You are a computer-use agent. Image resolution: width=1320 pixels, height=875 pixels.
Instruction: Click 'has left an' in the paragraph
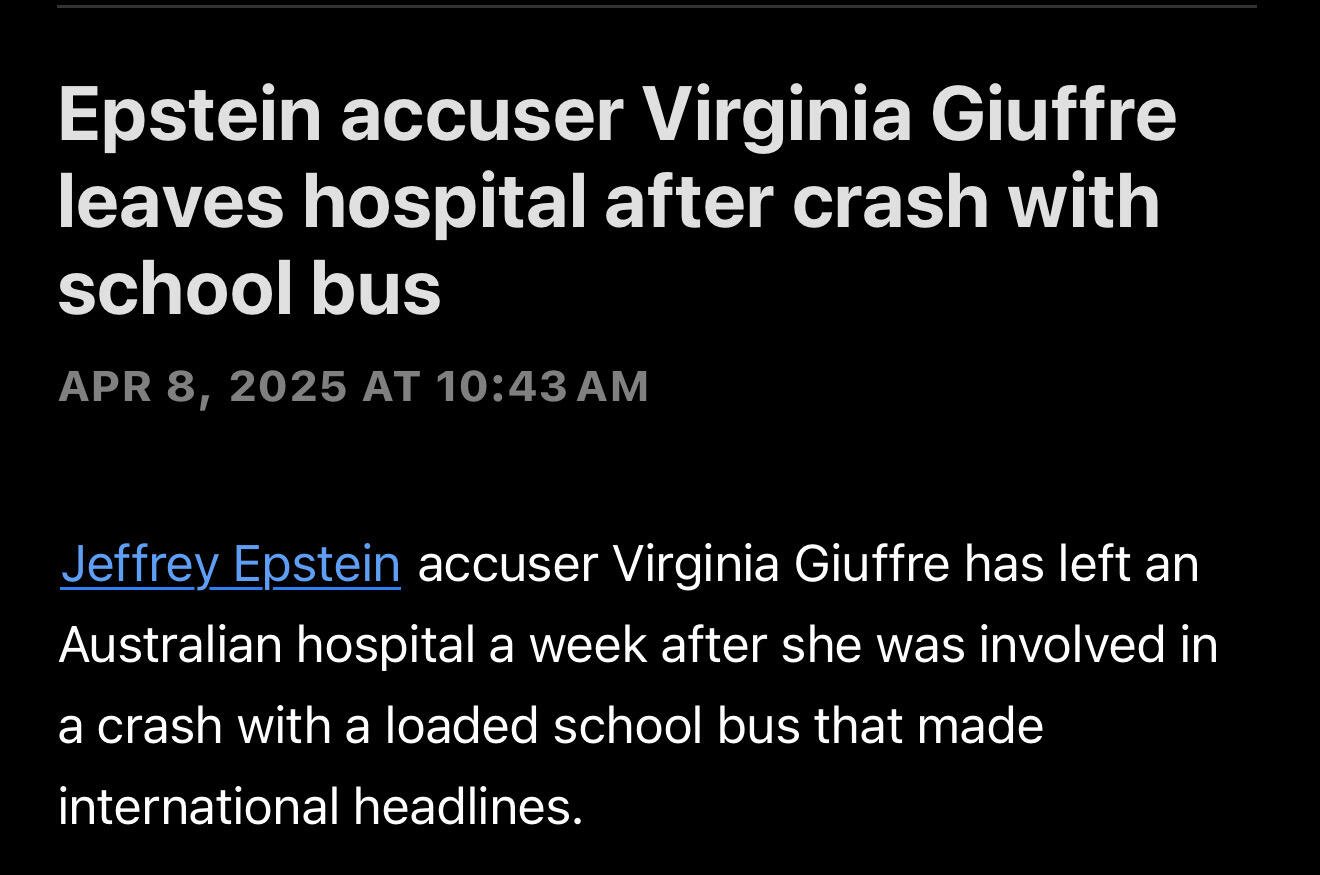(x=1082, y=565)
